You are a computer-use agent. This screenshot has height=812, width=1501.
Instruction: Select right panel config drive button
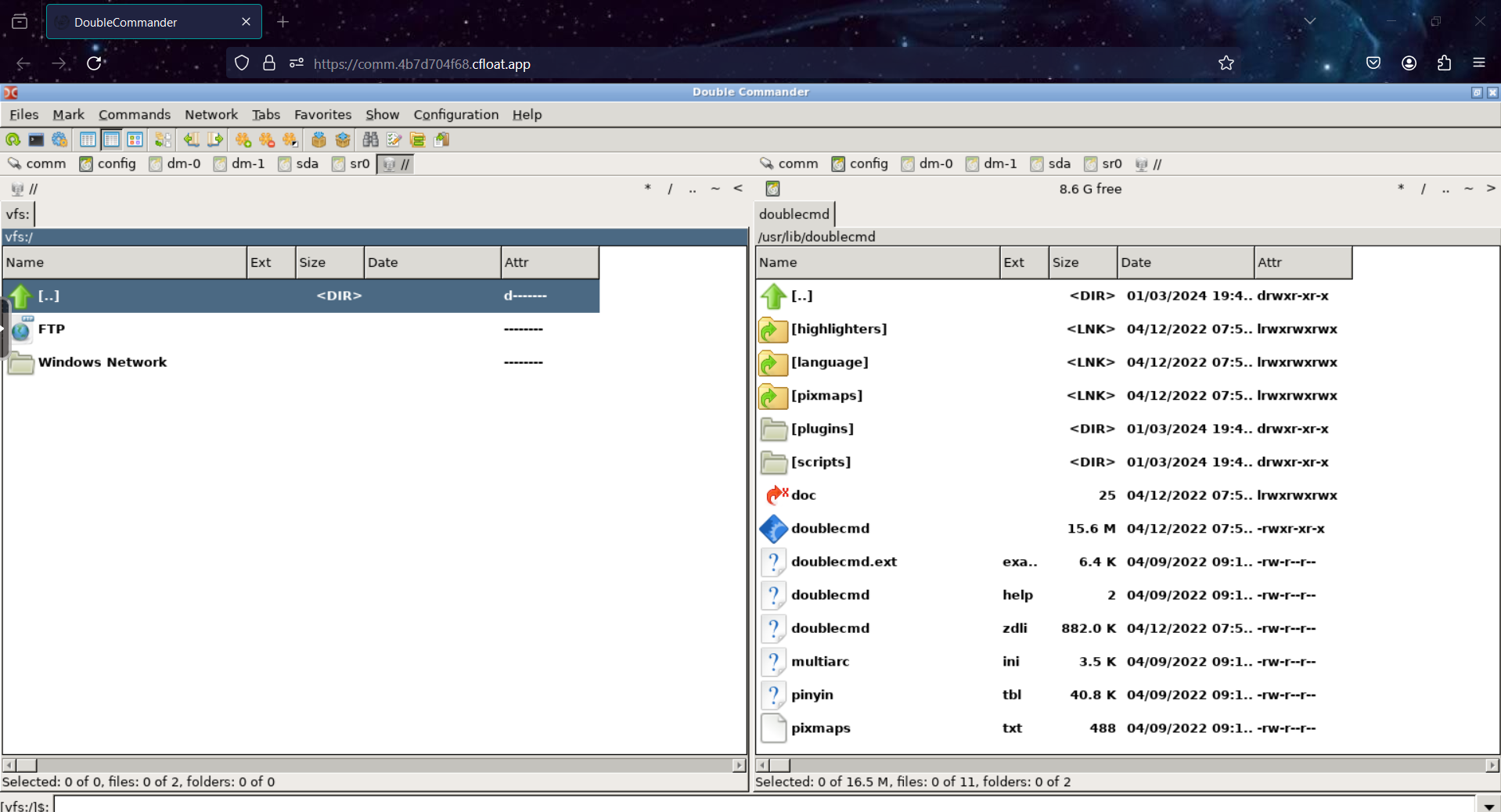[x=860, y=163]
